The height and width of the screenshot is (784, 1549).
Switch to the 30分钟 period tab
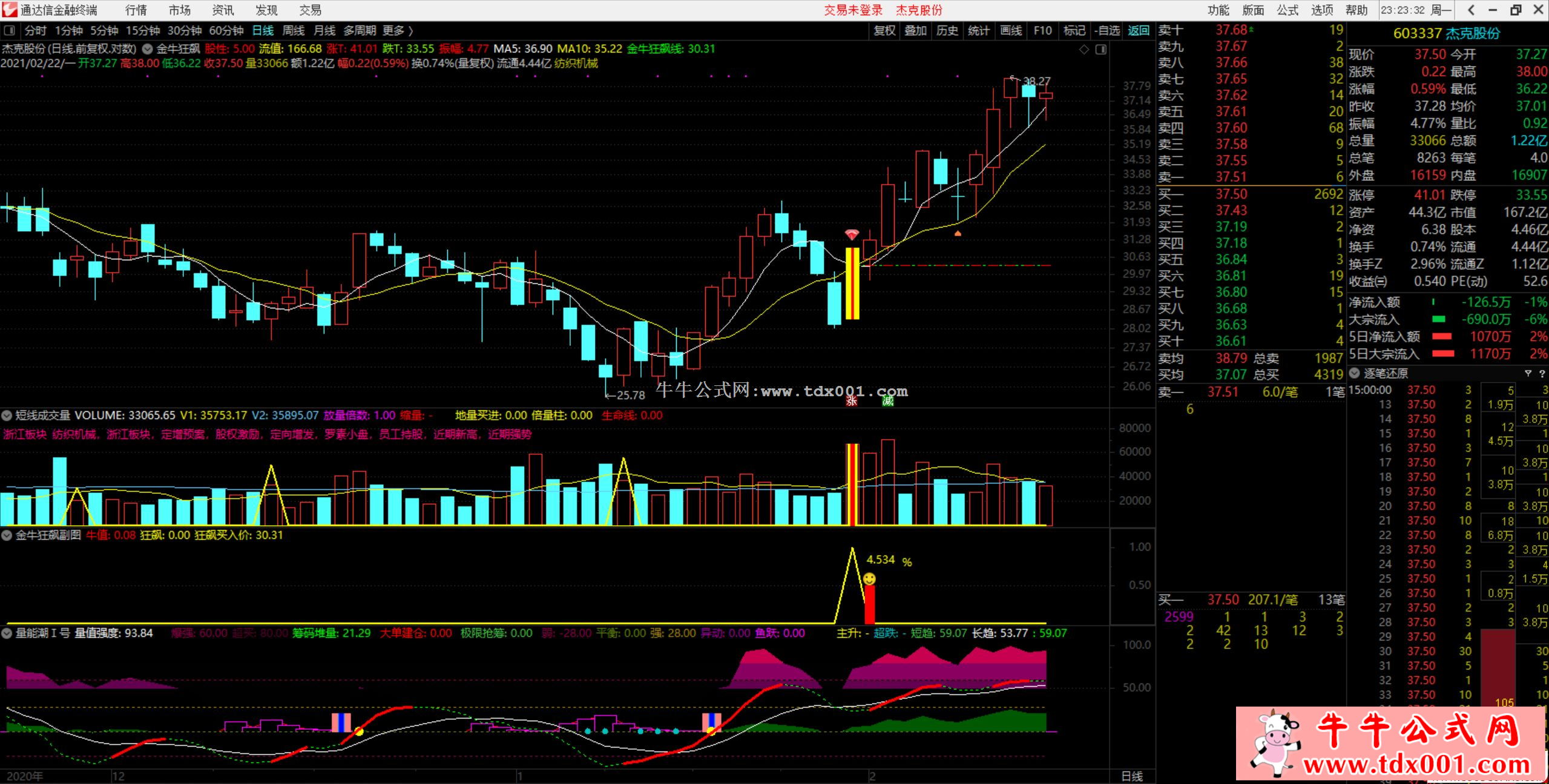pyautogui.click(x=185, y=30)
